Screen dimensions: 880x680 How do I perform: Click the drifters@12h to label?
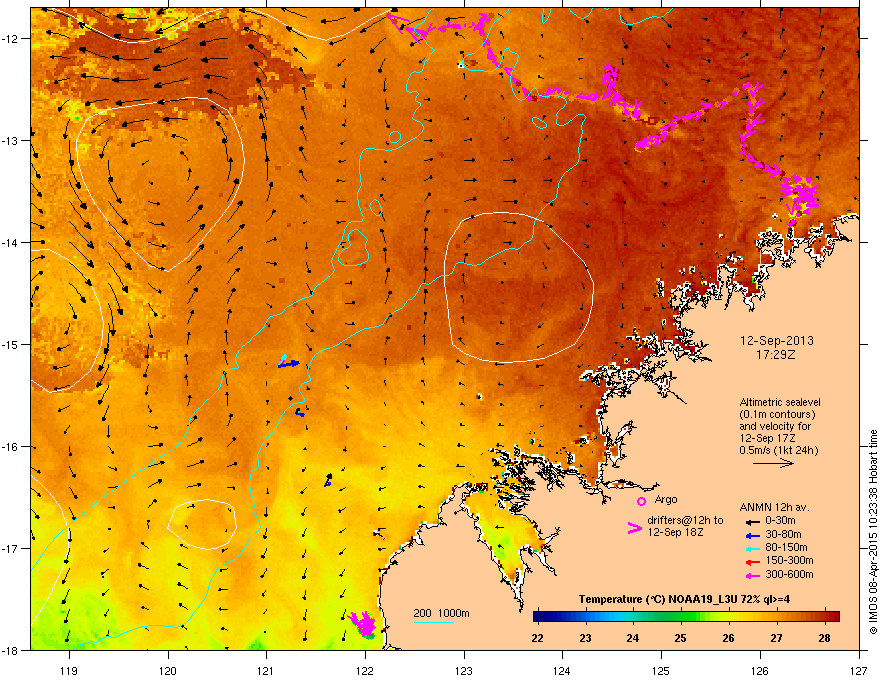pyautogui.click(x=685, y=521)
